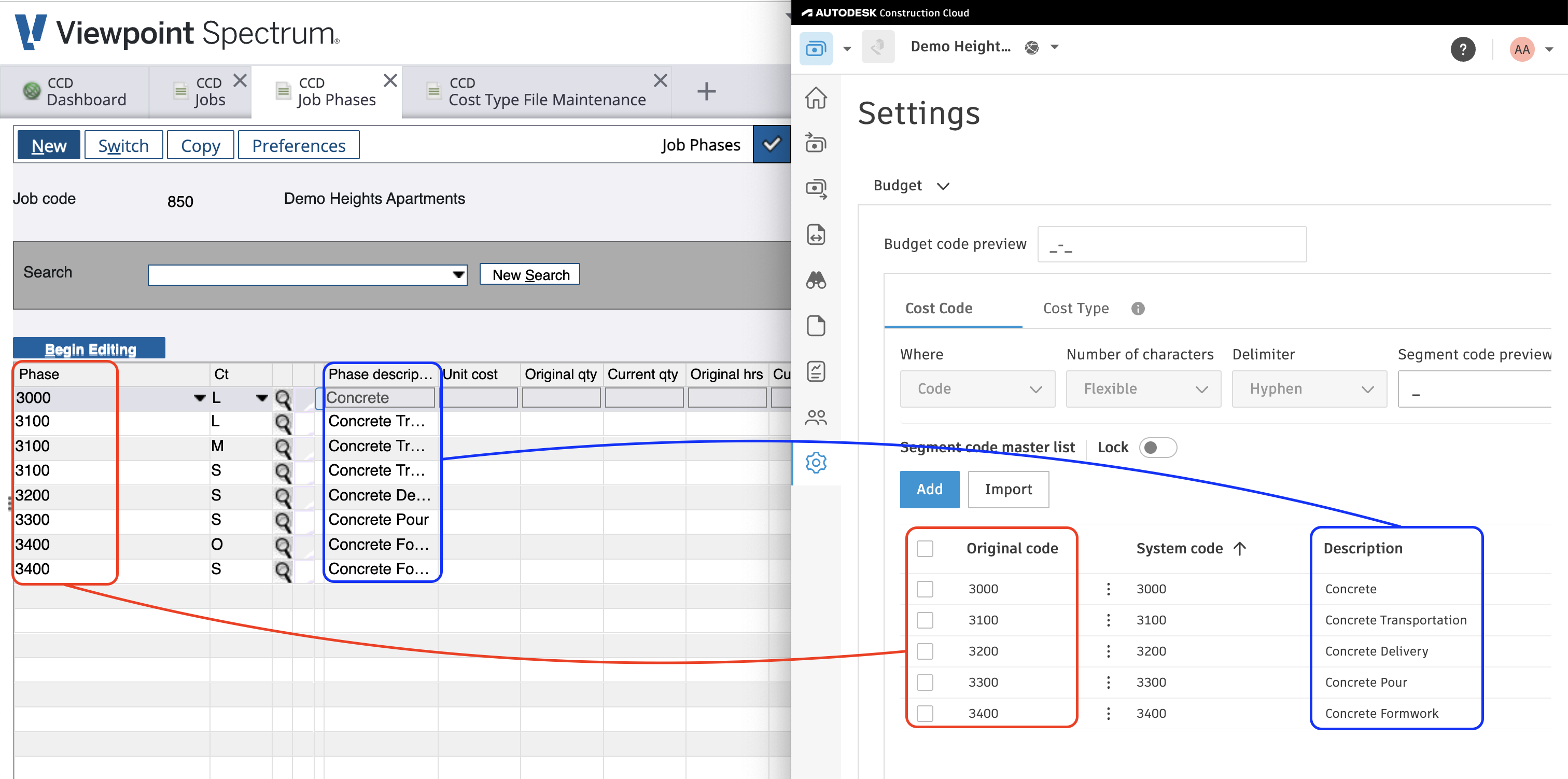Switch to Cost Type File Maintenance tab
This screenshot has height=779, width=1568.
click(x=537, y=91)
